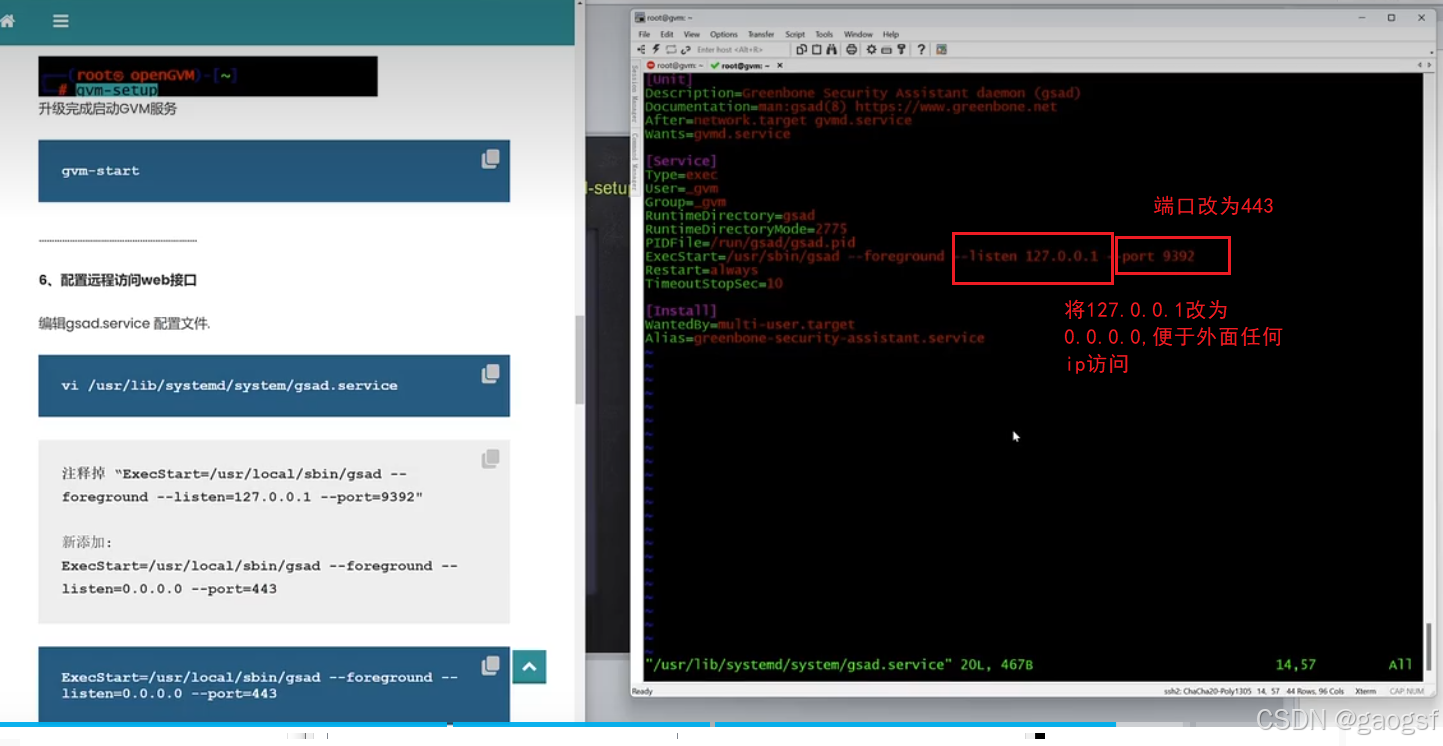Copy the vi gsad.service command block
This screenshot has height=746, width=1443.
coord(490,374)
